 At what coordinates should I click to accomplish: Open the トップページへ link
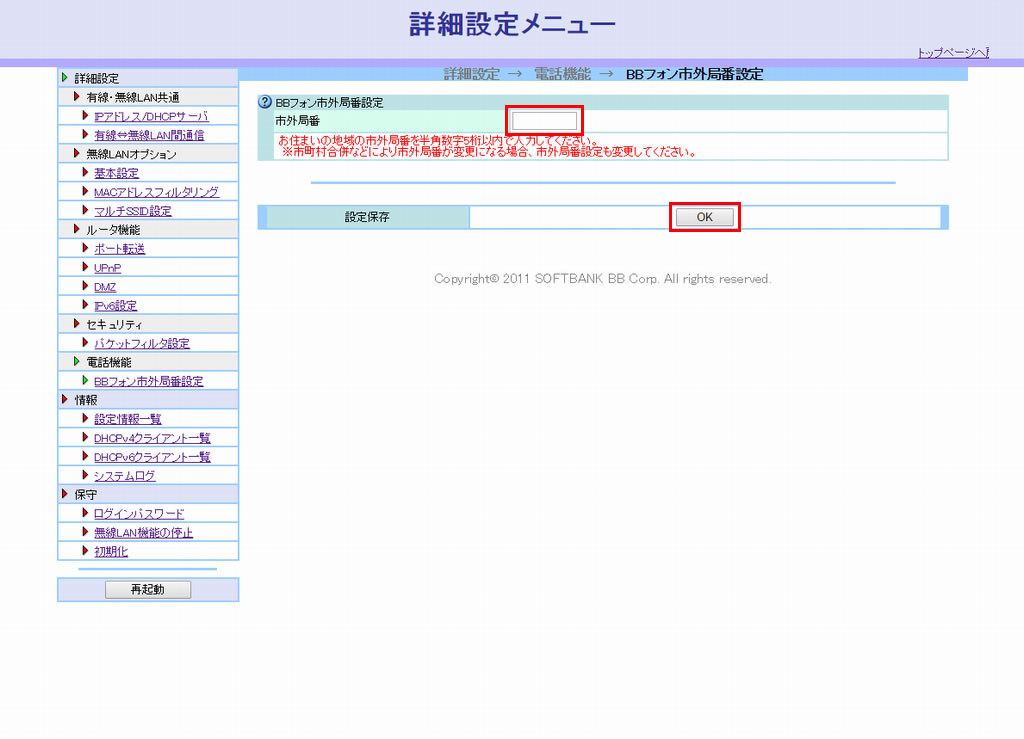click(952, 53)
